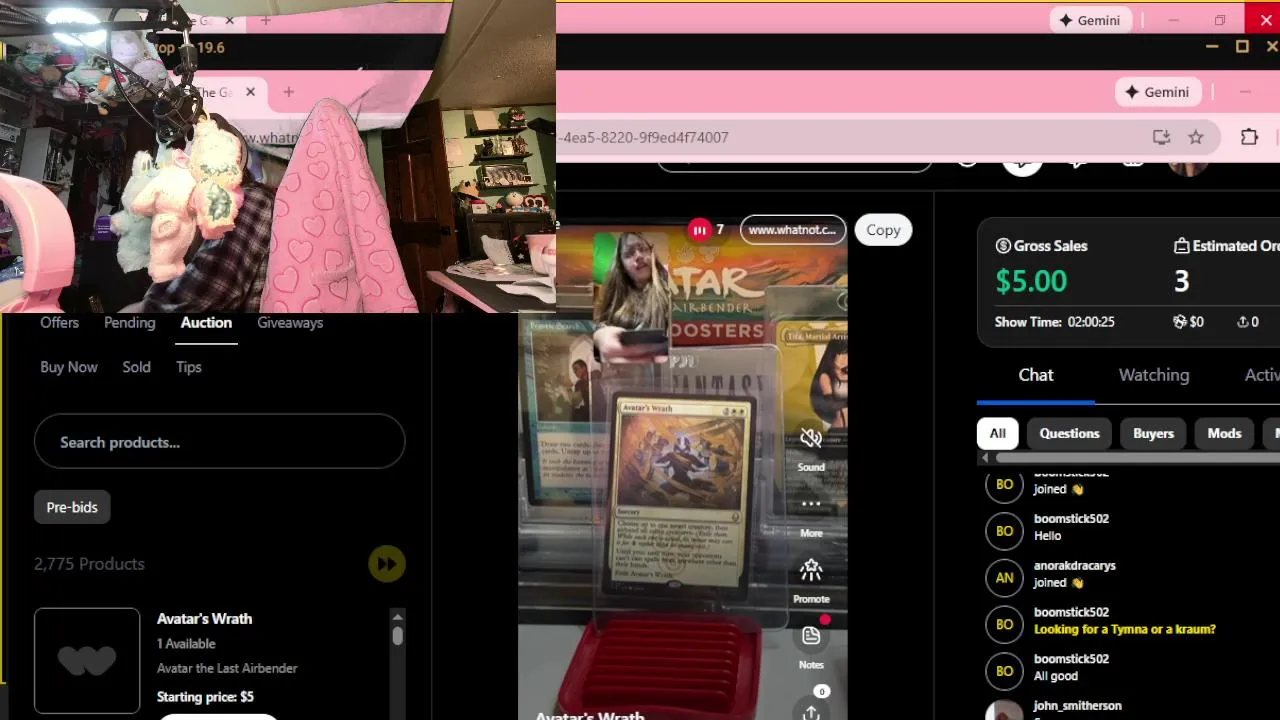Viewport: 1280px width, 720px height.
Task: Close the browser tab in webcam window
Action: [x=250, y=92]
